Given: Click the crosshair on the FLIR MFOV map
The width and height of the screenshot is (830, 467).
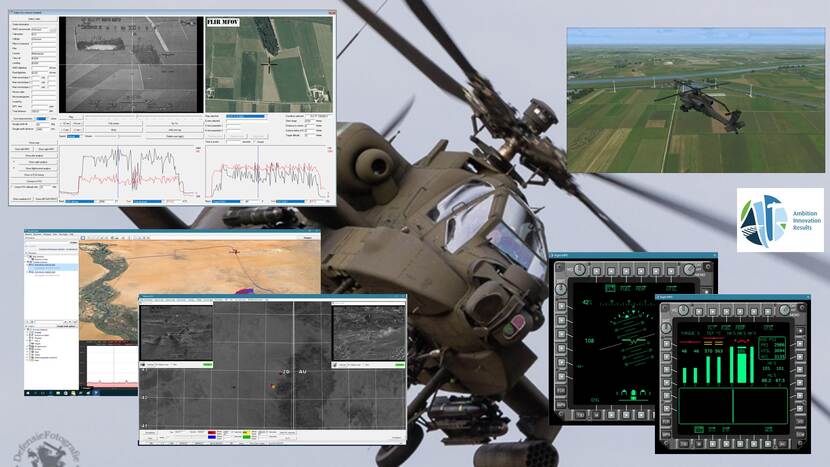Looking at the screenshot, I should (268, 63).
